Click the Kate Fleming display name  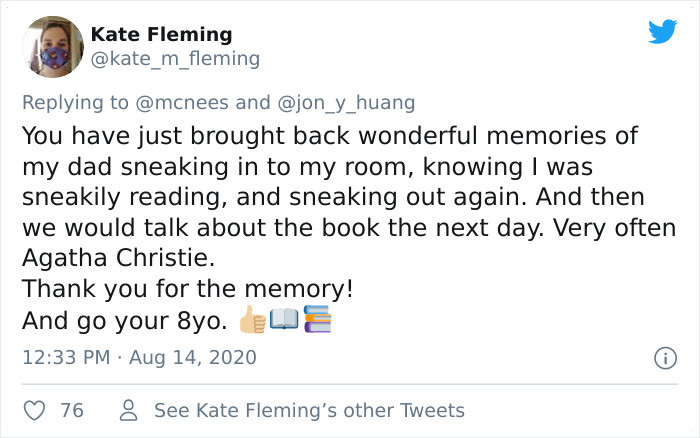coord(161,35)
